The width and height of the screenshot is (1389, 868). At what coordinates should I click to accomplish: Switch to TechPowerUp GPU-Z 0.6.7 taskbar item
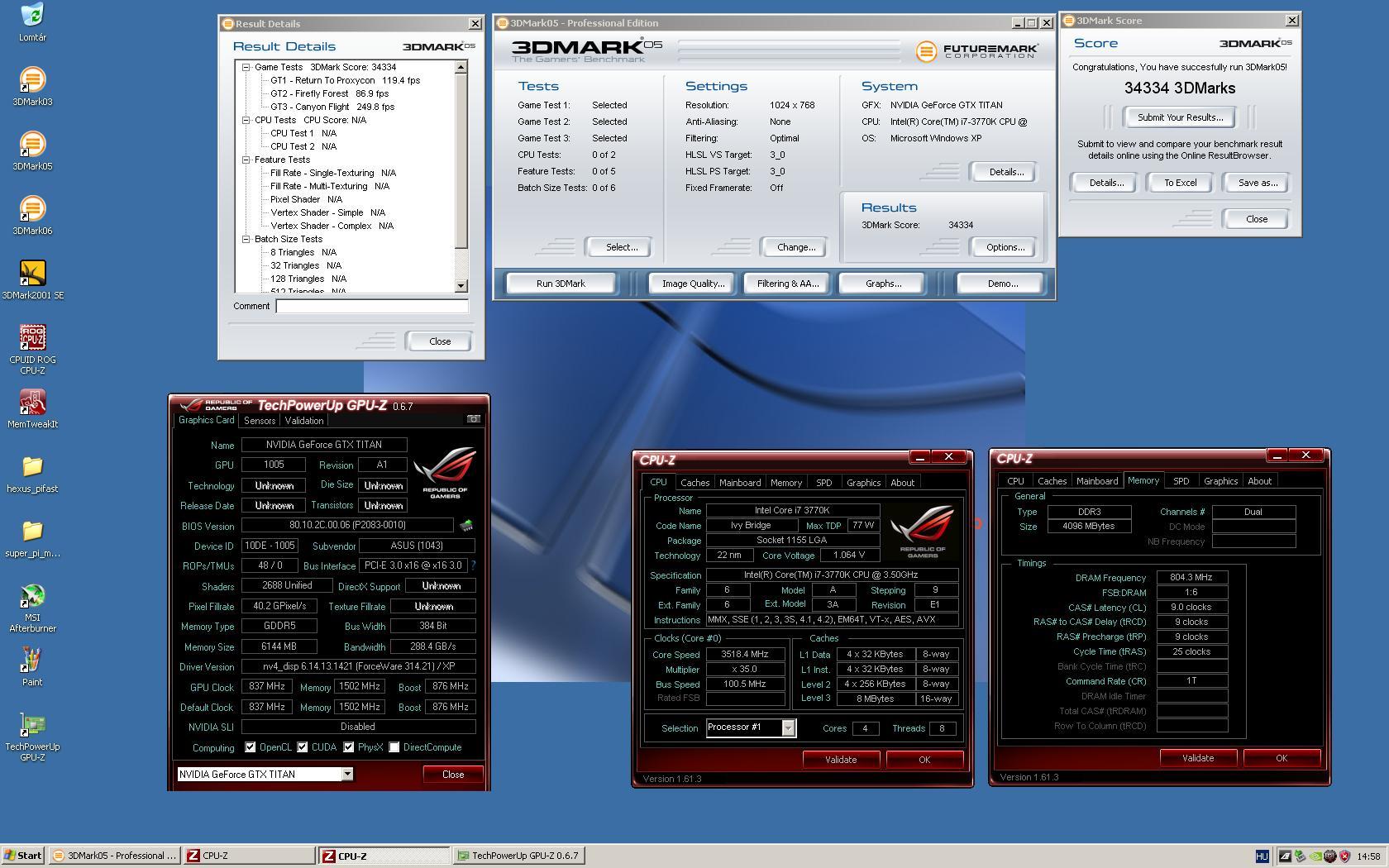pos(519,856)
